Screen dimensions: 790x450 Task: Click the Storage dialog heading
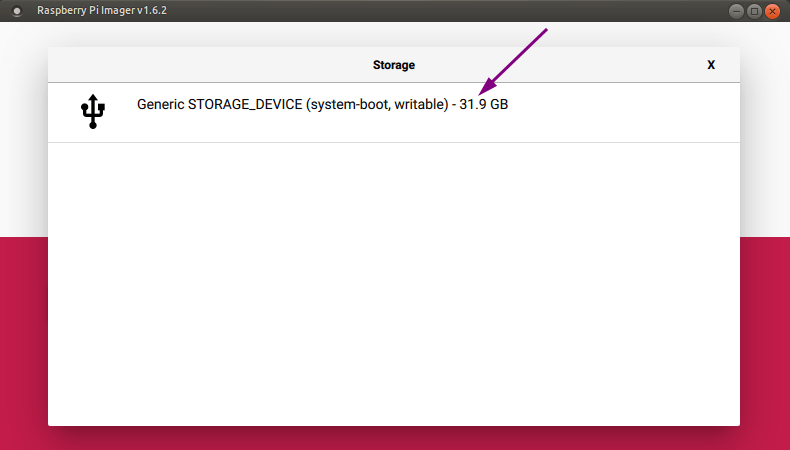coord(394,65)
